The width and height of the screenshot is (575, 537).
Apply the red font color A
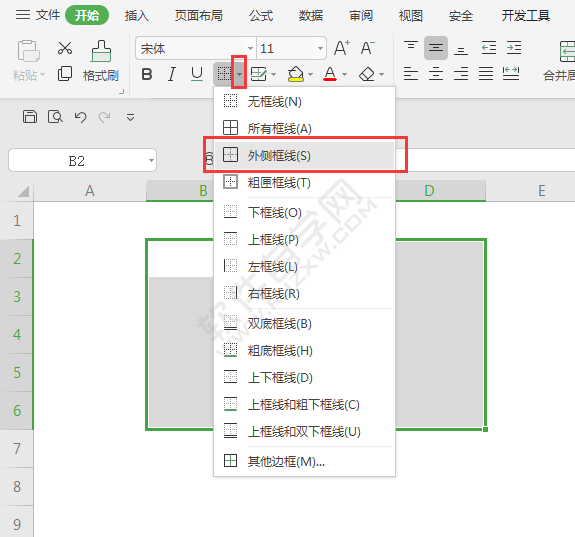click(330, 74)
